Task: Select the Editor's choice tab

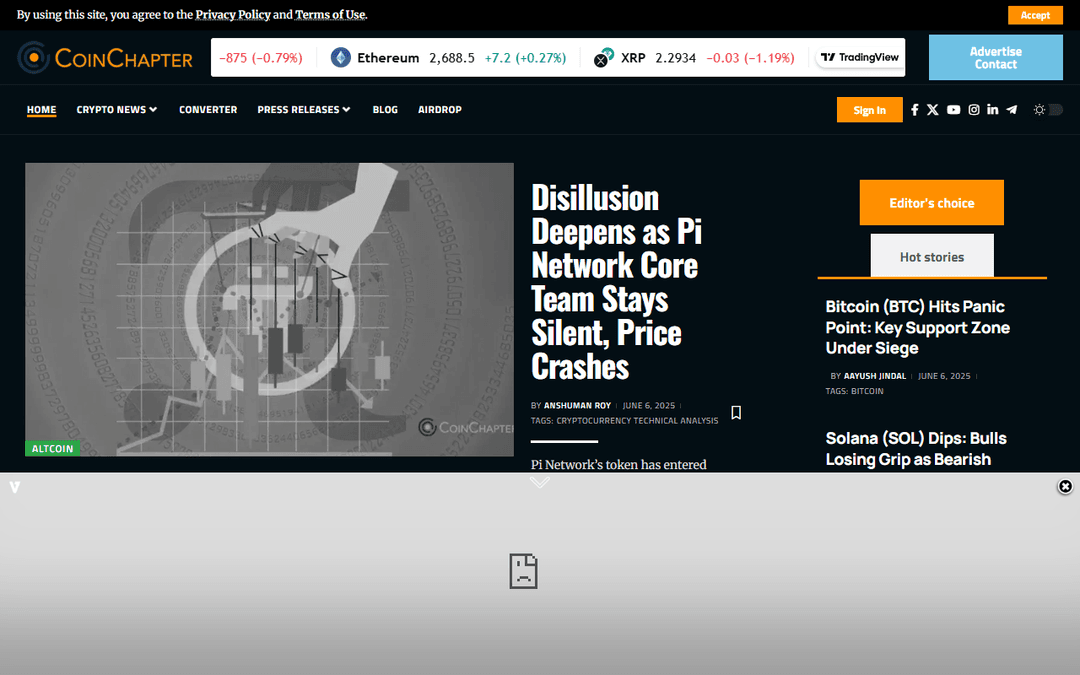Action: [x=931, y=202]
